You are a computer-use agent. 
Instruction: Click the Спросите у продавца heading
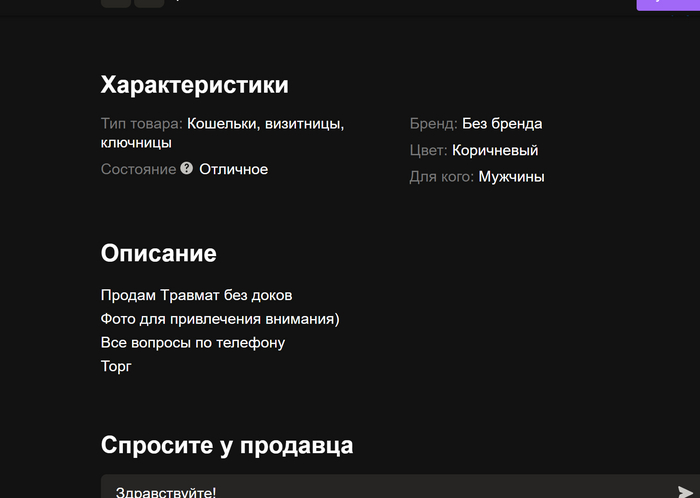pyautogui.click(x=227, y=445)
